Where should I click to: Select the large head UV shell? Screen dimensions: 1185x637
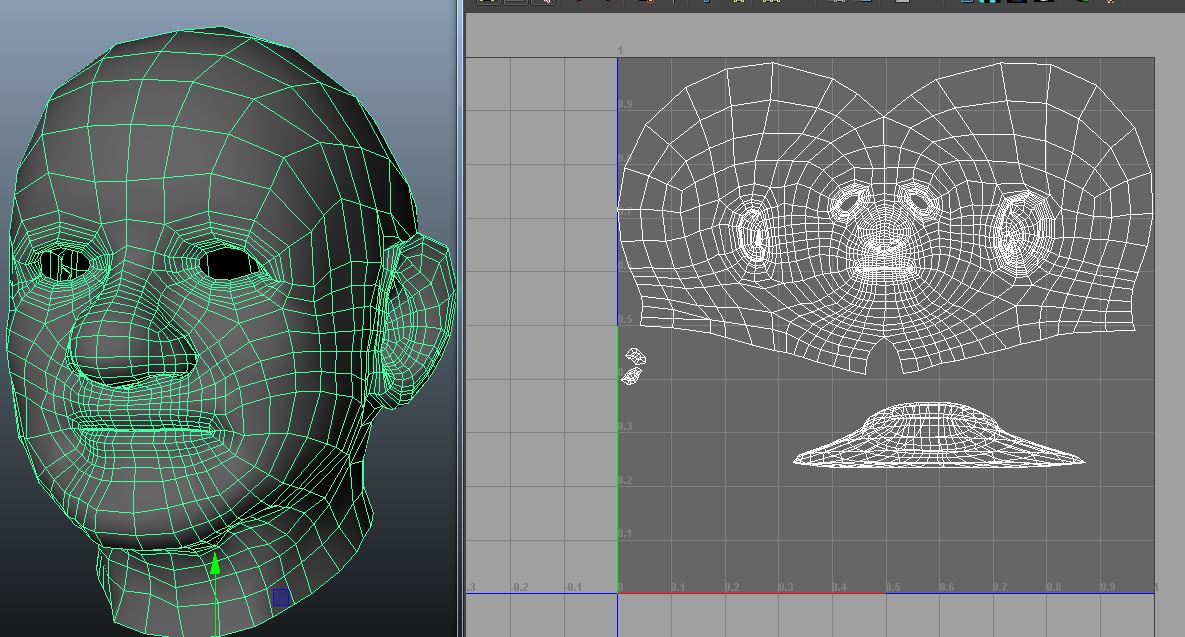(x=886, y=219)
